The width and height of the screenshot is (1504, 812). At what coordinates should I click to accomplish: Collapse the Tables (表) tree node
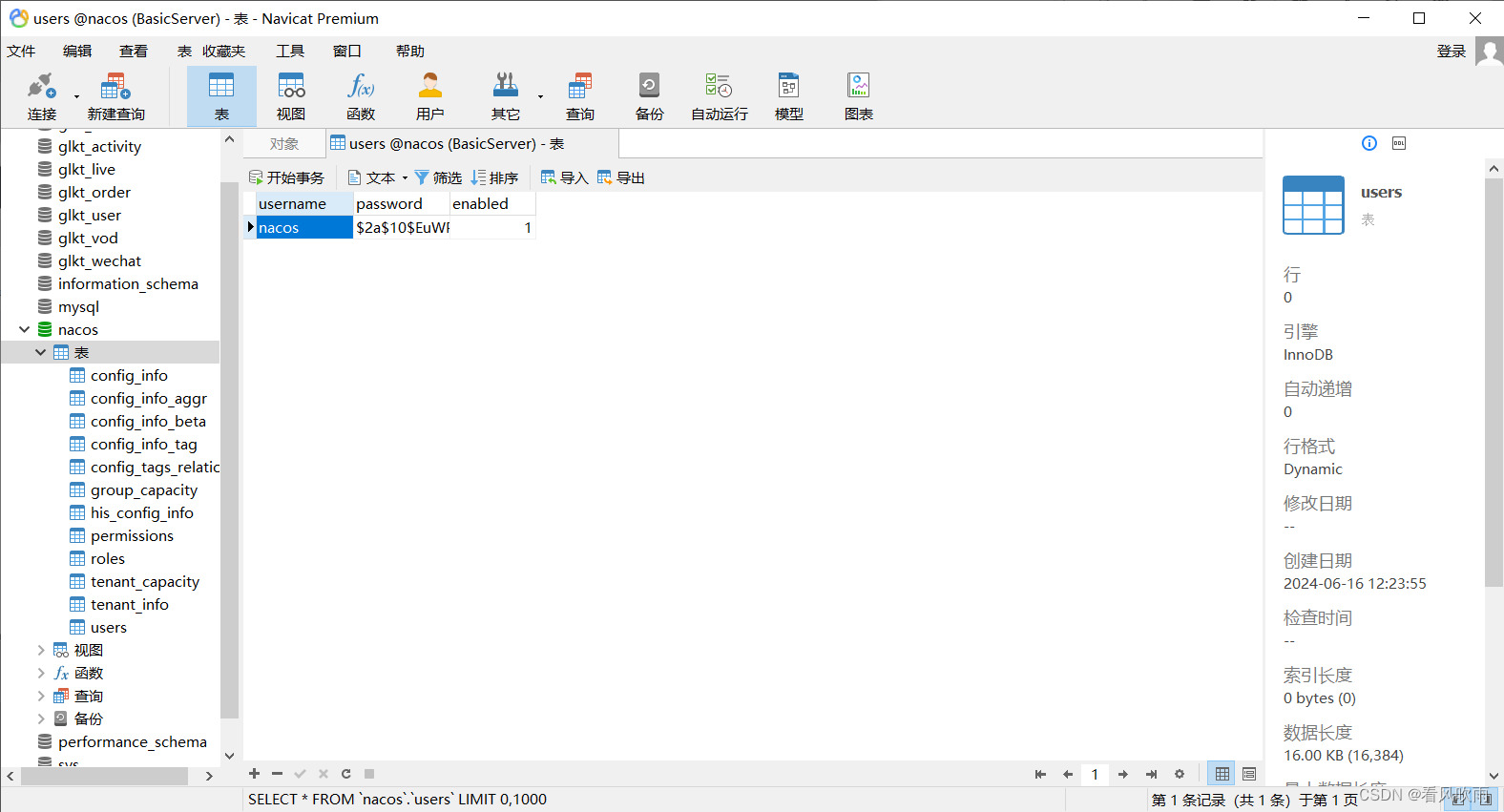coord(40,352)
